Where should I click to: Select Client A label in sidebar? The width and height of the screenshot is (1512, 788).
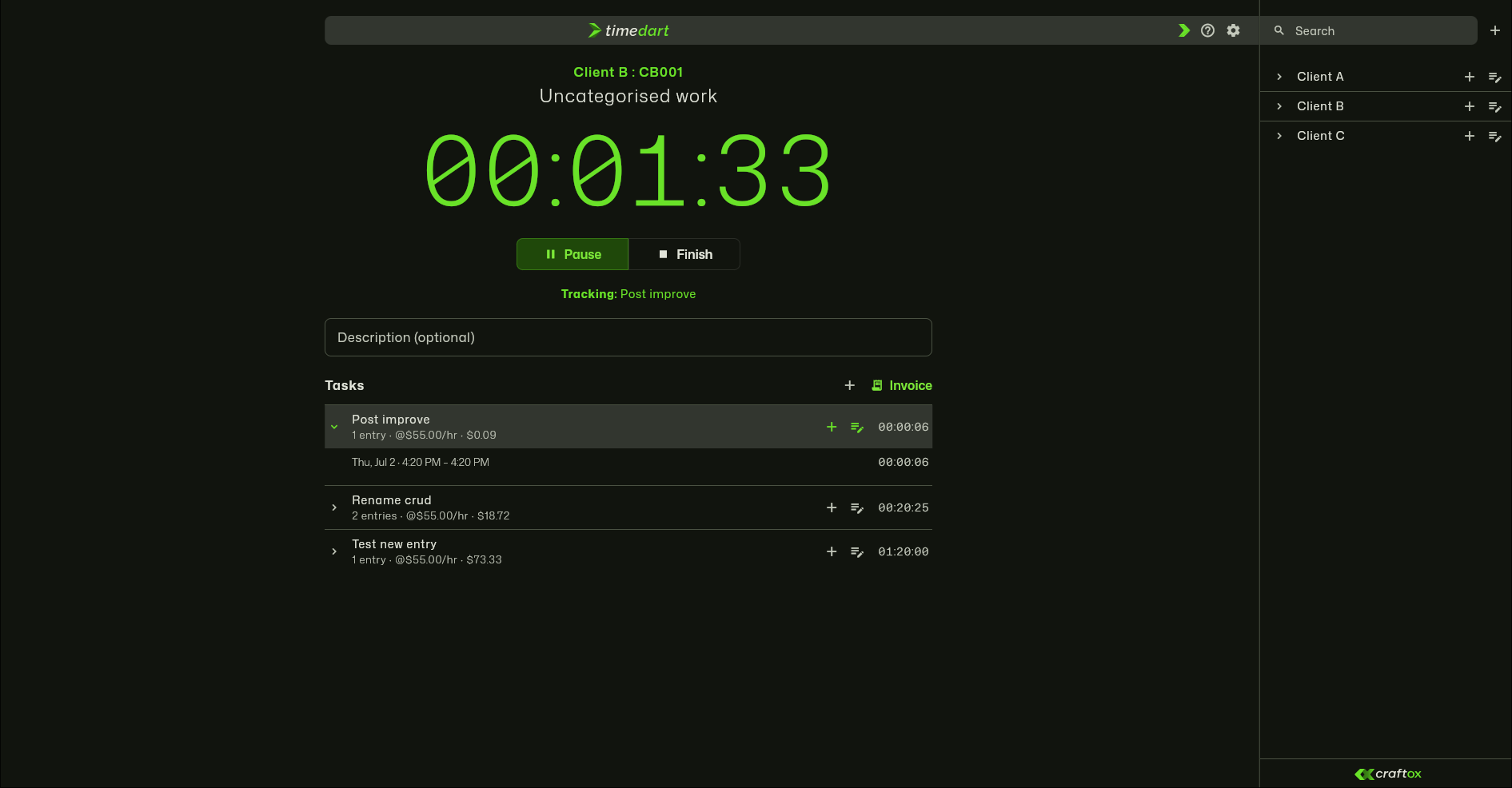(x=1320, y=77)
